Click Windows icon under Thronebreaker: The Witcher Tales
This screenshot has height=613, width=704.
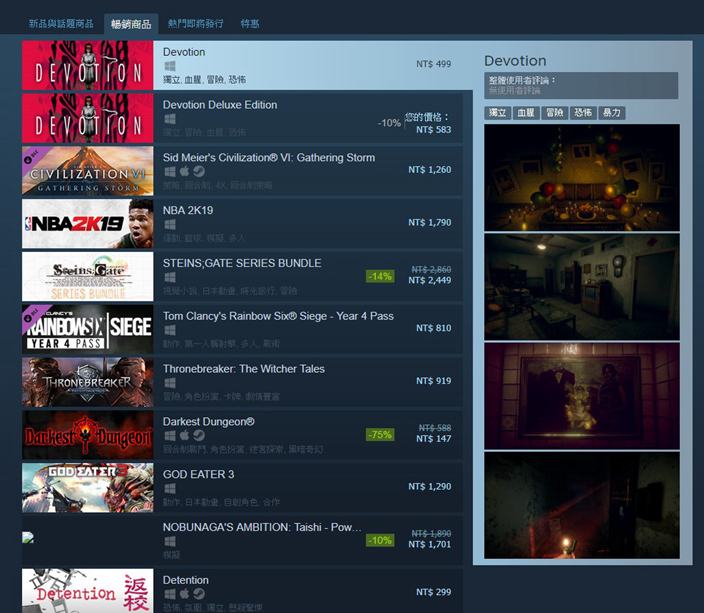[x=170, y=383]
